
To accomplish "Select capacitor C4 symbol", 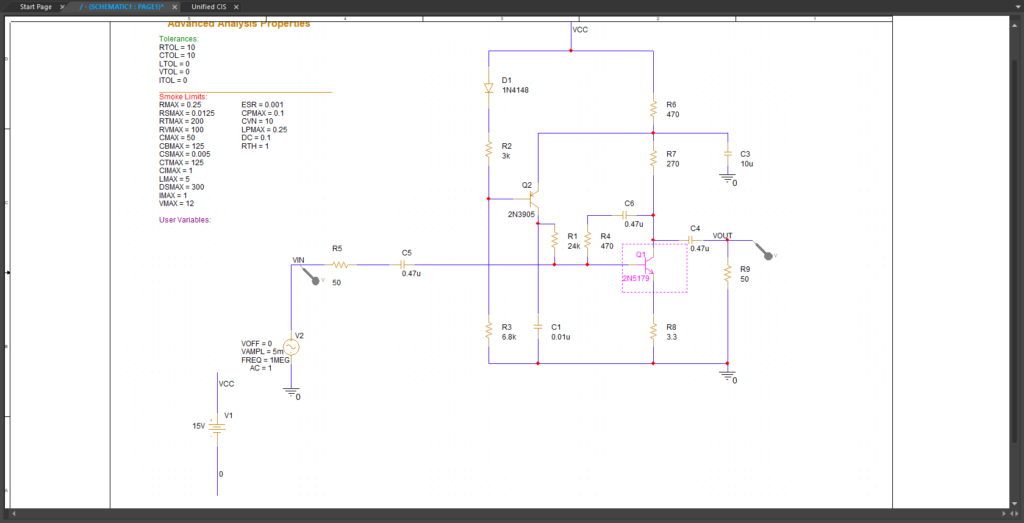I will [x=691, y=240].
